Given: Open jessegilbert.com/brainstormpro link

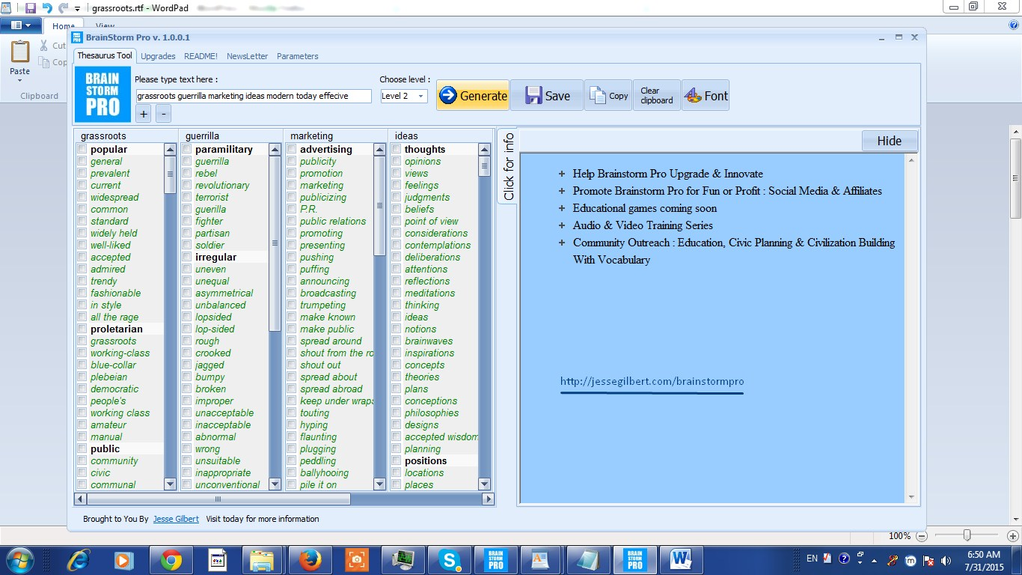Looking at the screenshot, I should pyautogui.click(x=652, y=381).
